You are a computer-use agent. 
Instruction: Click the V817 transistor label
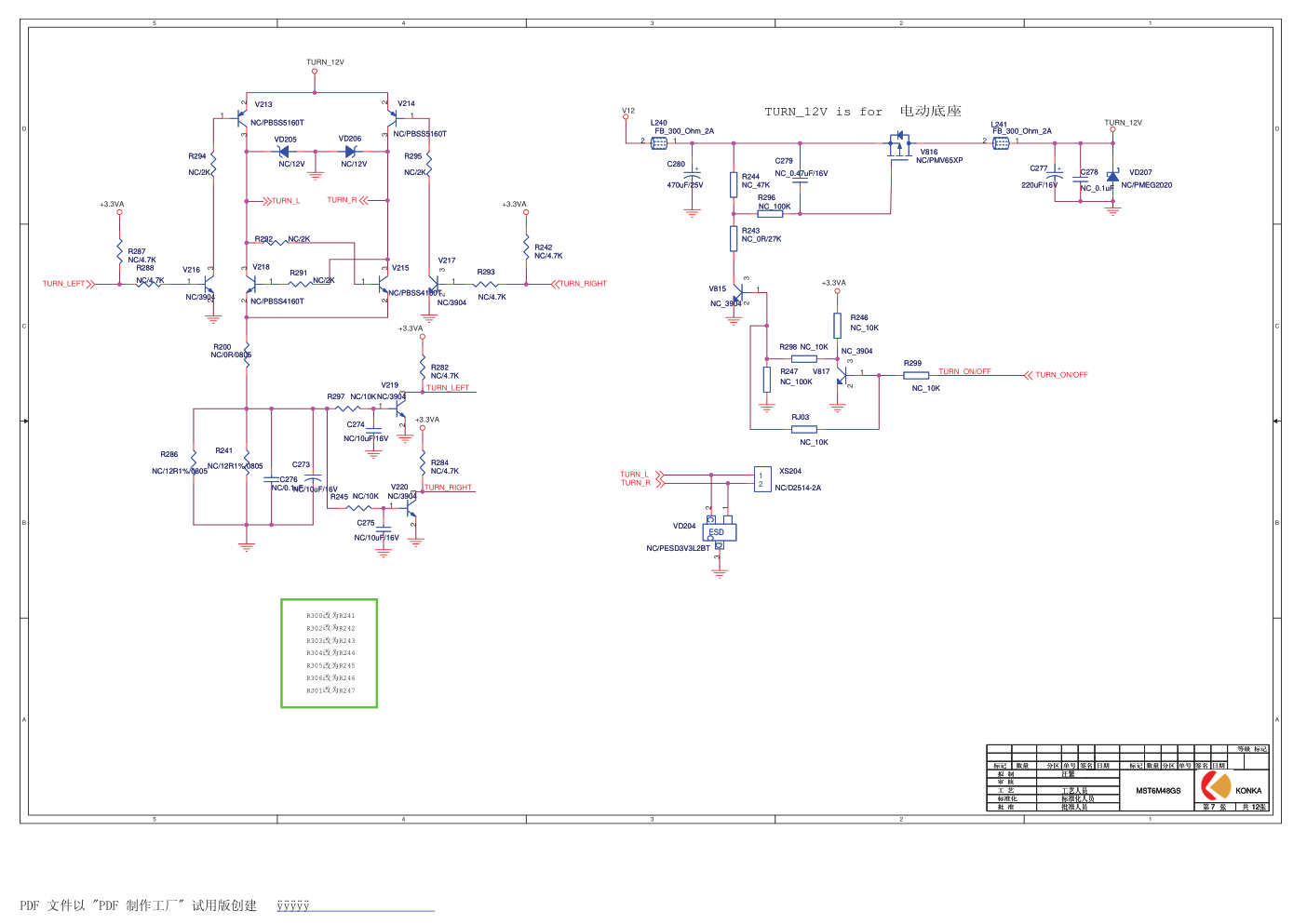(x=821, y=371)
